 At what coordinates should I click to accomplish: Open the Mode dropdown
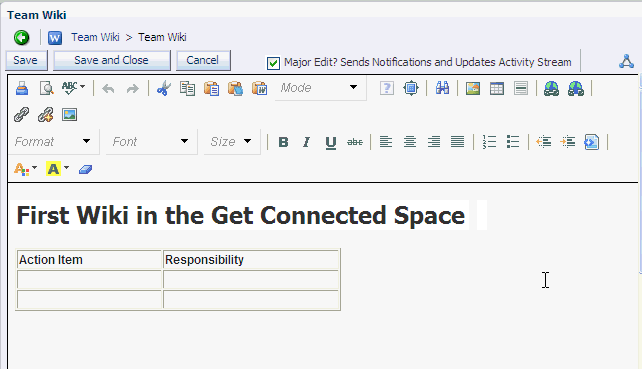[320, 88]
